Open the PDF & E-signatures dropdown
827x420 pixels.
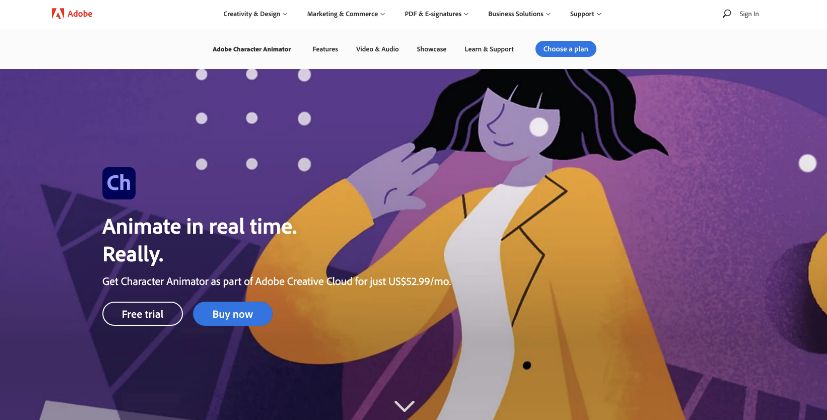pos(436,14)
